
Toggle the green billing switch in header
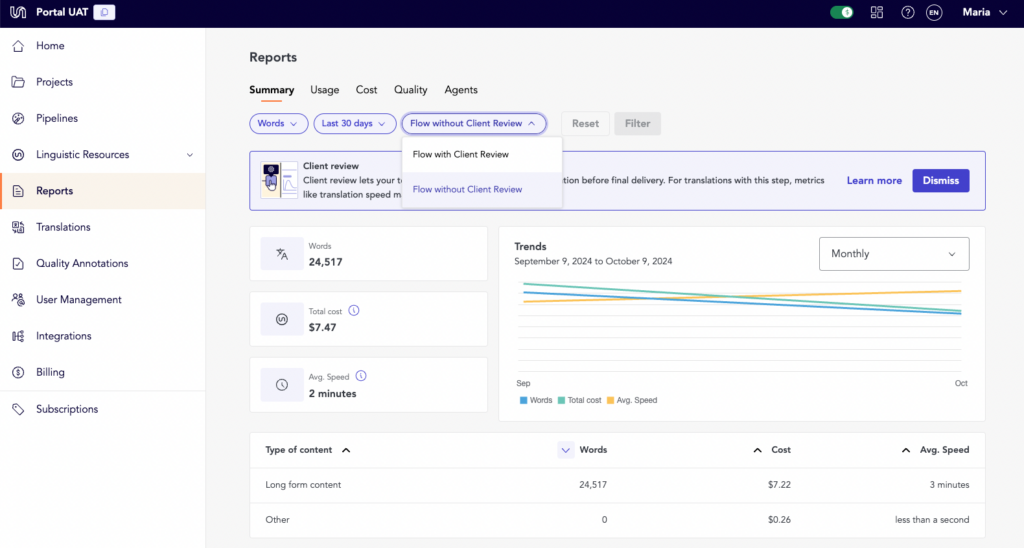pyautogui.click(x=841, y=12)
